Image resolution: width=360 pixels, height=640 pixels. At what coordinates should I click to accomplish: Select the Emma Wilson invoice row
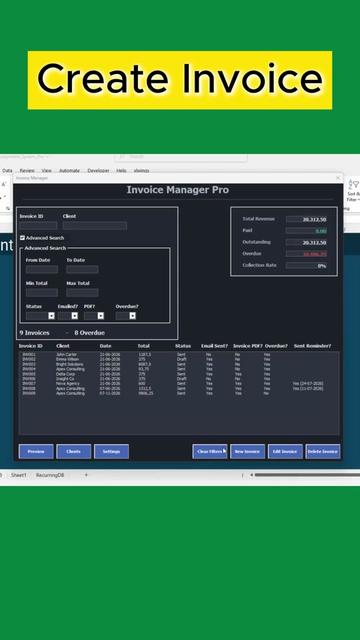[179, 360]
